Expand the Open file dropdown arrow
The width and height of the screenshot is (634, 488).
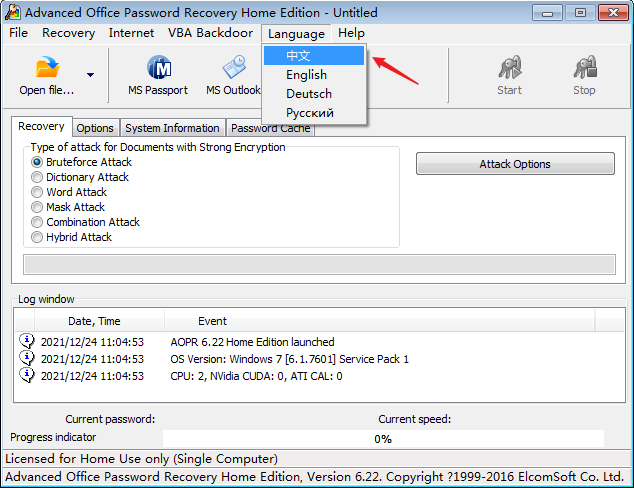click(91, 75)
